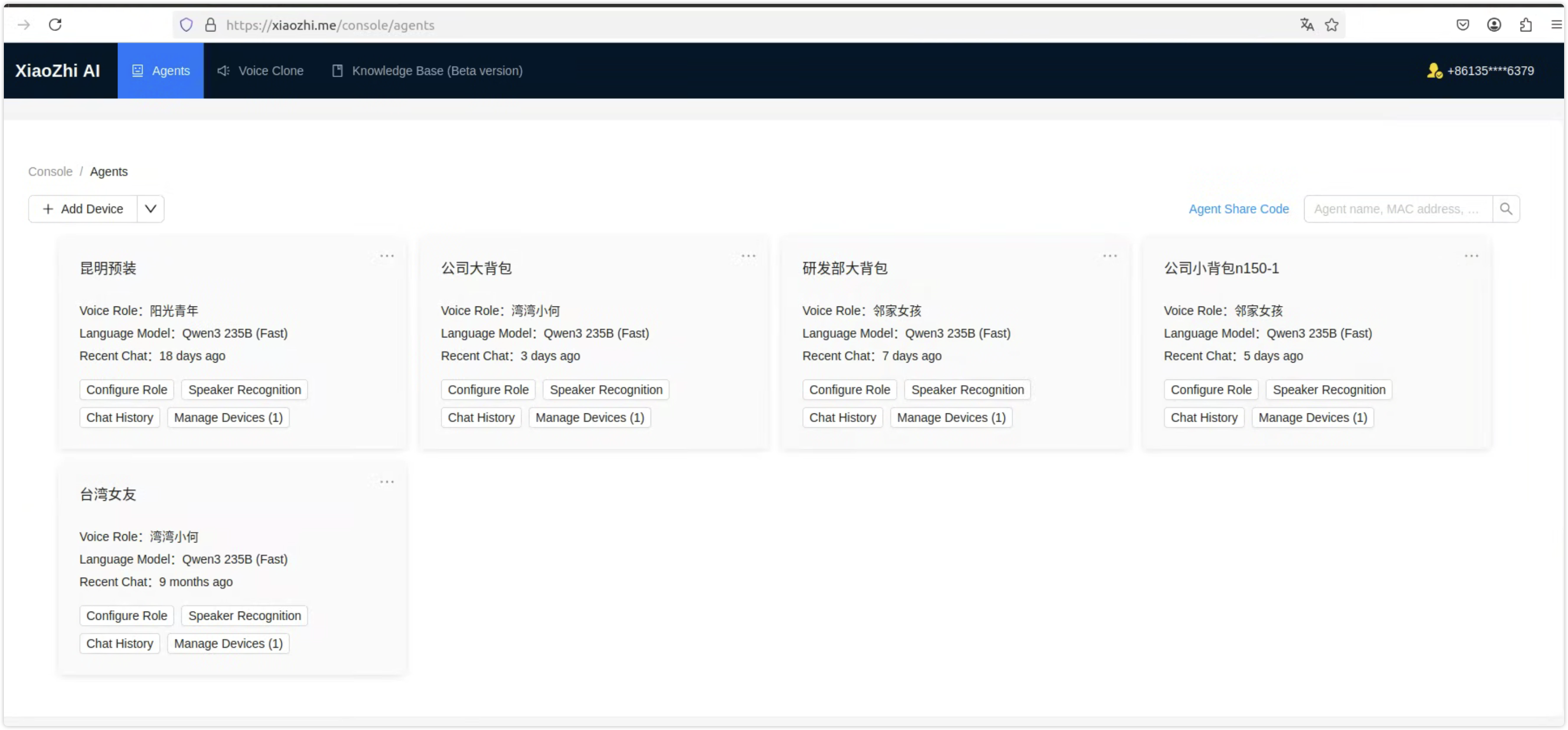The height and width of the screenshot is (730, 1568).
Task: Open Chat History for 公司小背包n150-1
Action: point(1204,418)
